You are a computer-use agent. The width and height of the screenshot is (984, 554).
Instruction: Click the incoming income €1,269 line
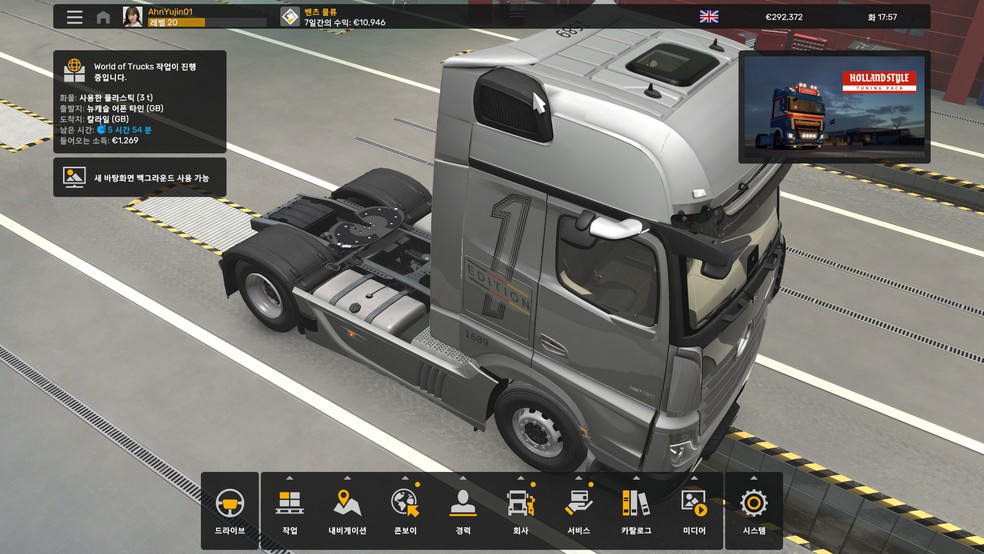tap(99, 140)
